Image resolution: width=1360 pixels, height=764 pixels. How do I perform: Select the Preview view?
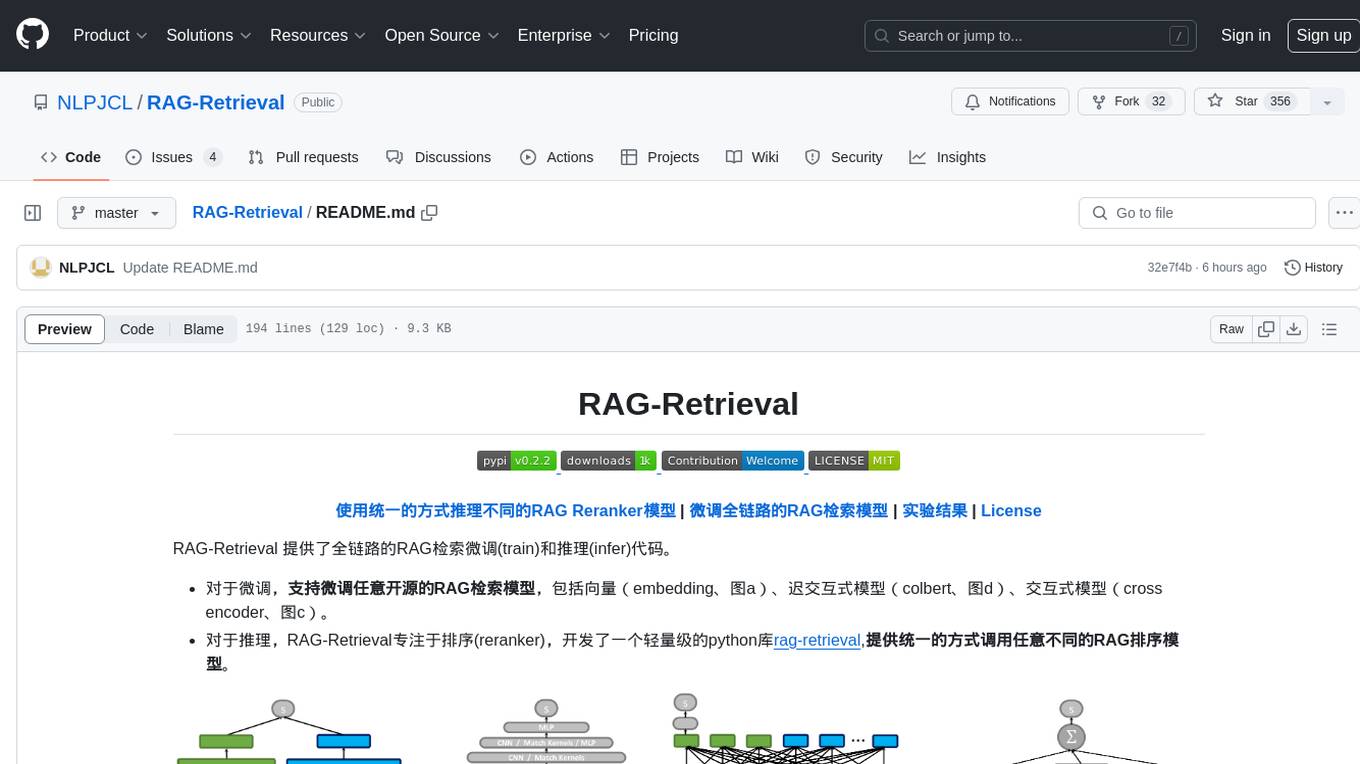(65, 329)
